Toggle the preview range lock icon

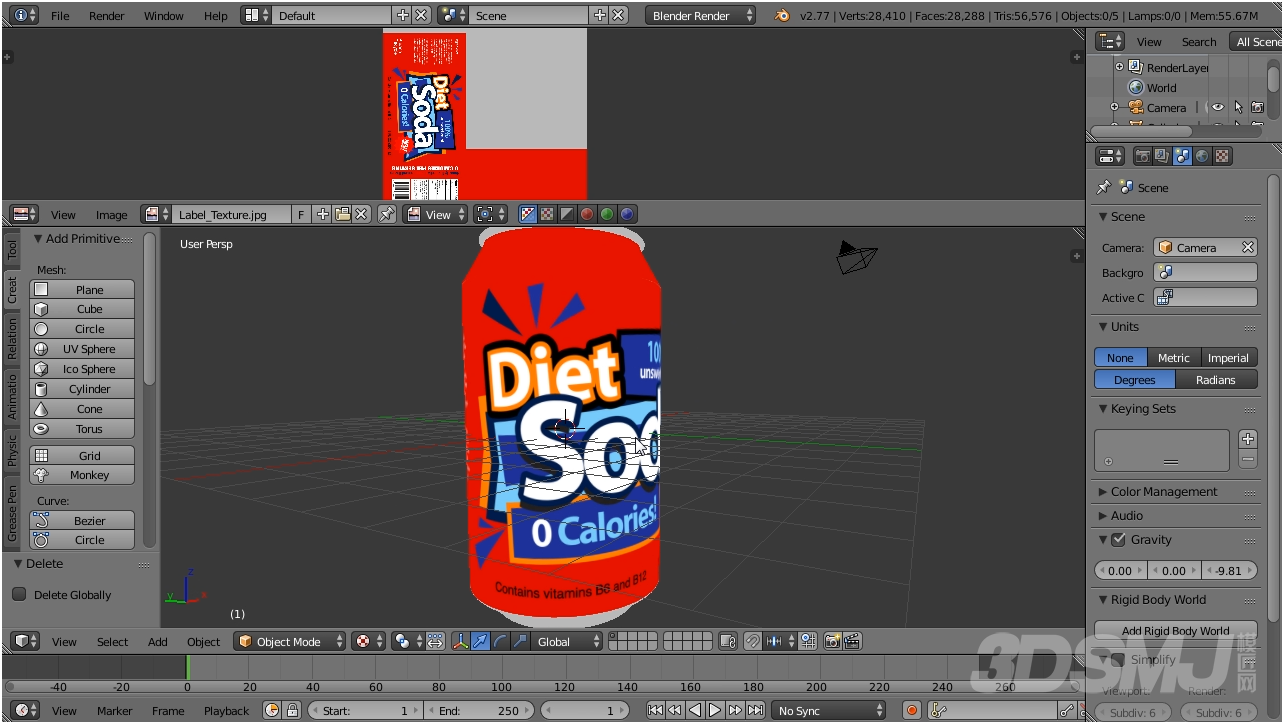tap(292, 710)
